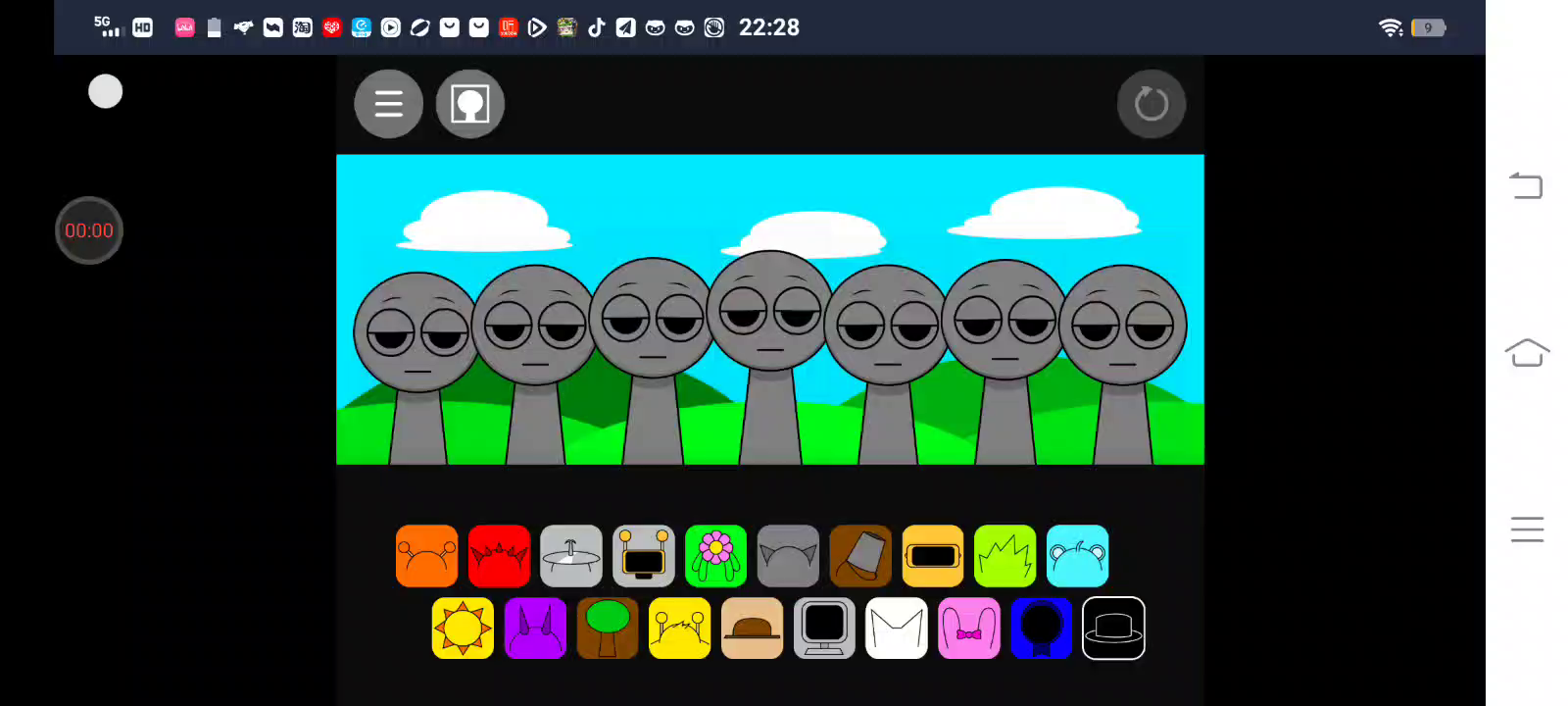1568x706 pixels.
Task: Pick the gray cat-eared icon
Action: (788, 556)
